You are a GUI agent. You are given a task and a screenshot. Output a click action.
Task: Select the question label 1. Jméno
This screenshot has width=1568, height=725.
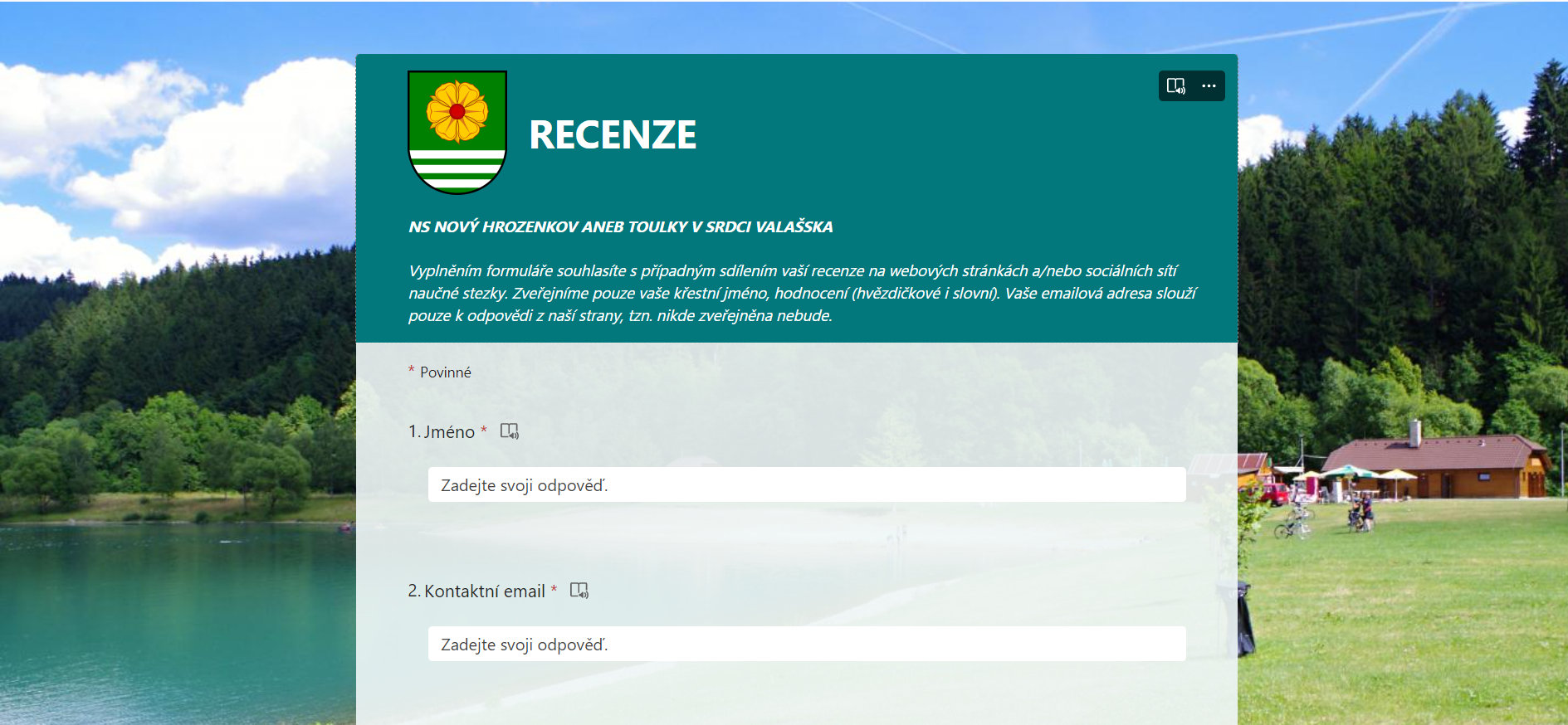click(442, 432)
